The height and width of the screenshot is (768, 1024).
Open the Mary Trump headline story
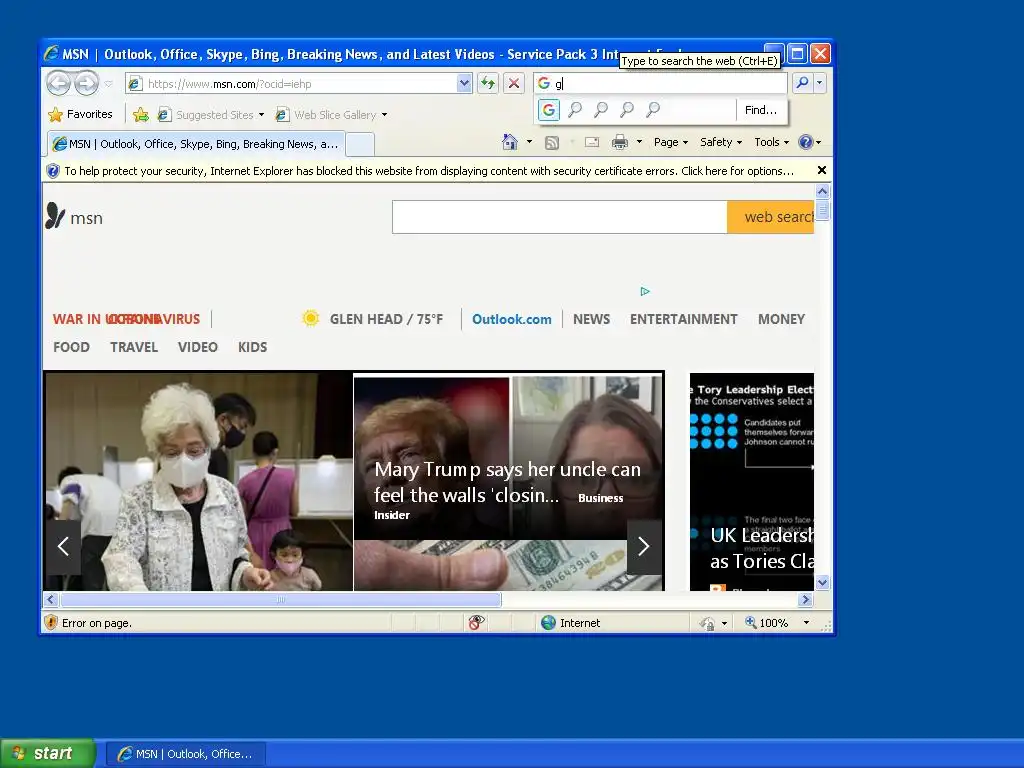click(x=507, y=482)
